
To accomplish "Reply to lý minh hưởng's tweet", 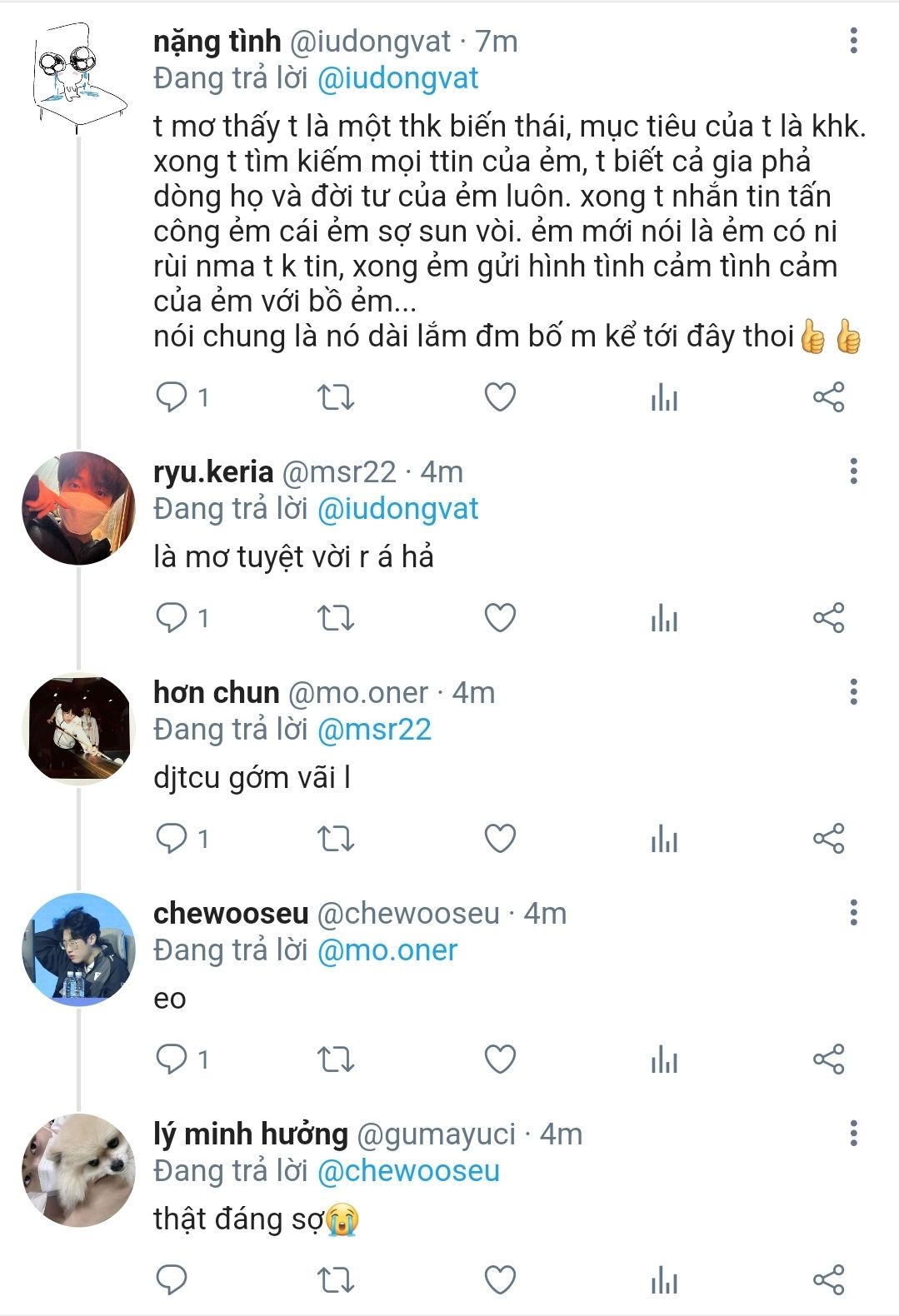I will [172, 1280].
